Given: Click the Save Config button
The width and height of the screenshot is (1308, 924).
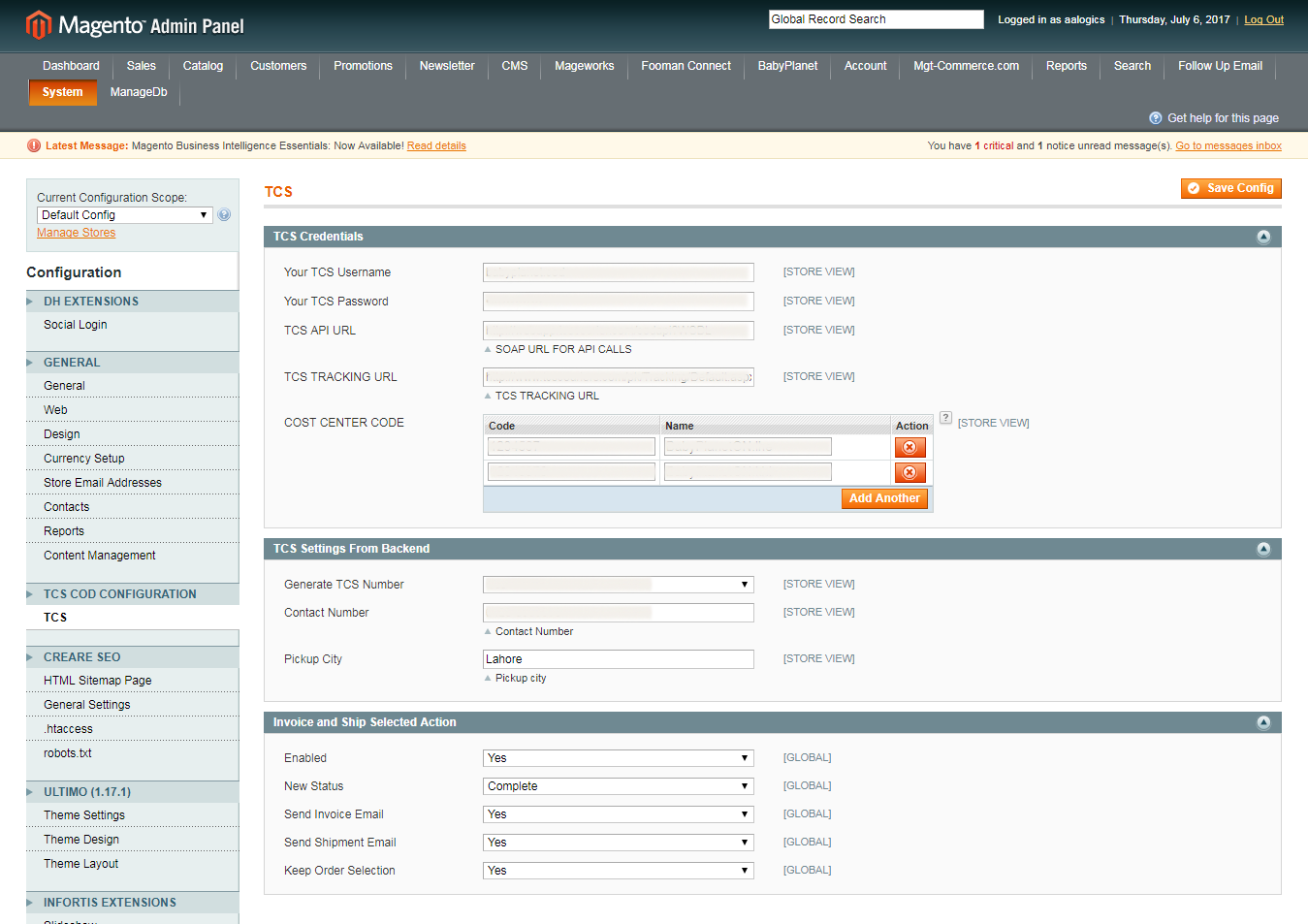Looking at the screenshot, I should click(x=1230, y=188).
